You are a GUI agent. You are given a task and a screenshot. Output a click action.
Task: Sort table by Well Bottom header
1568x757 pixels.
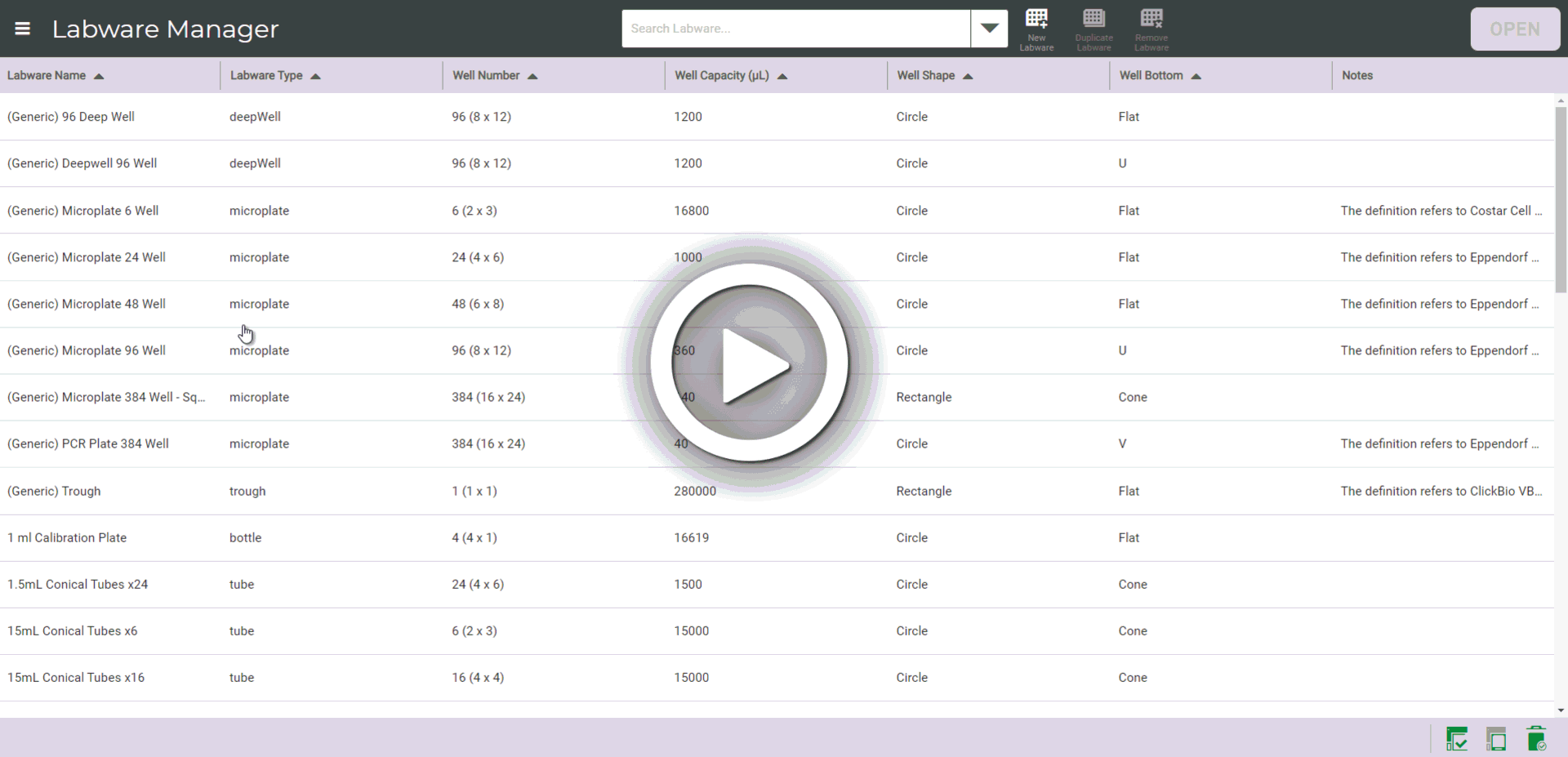(x=1151, y=76)
